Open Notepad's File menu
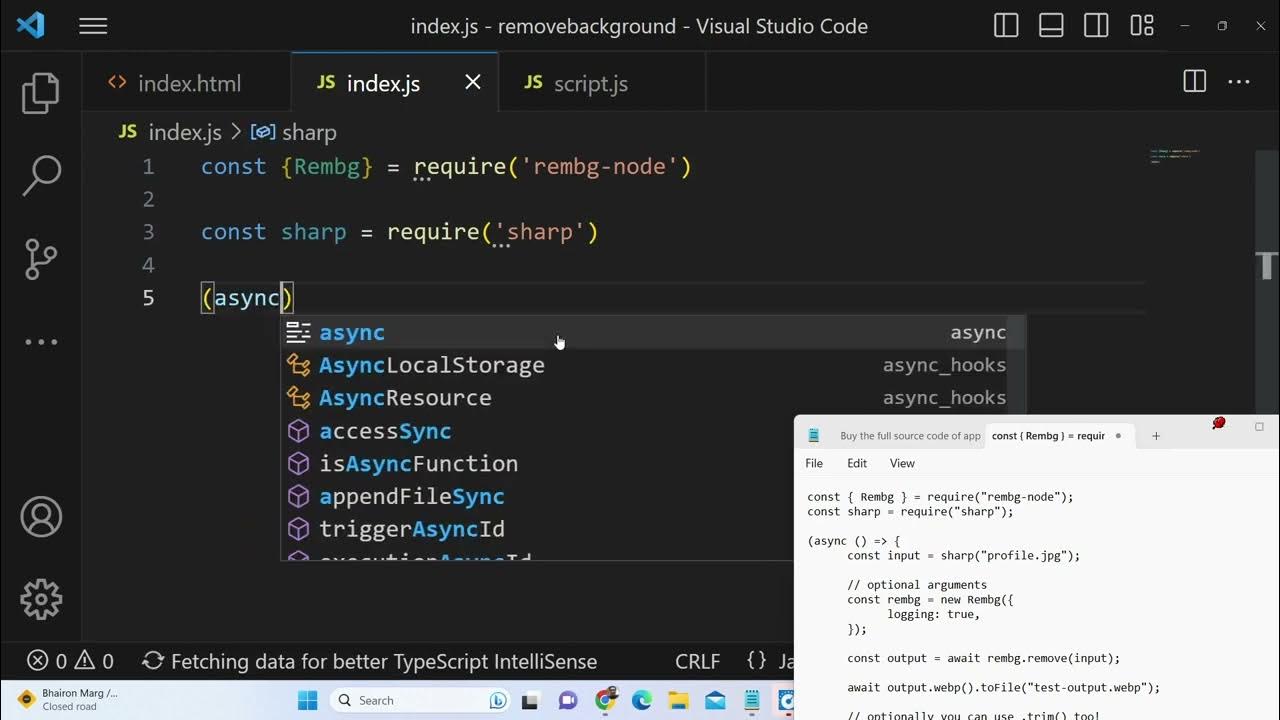This screenshot has width=1280, height=720. [x=814, y=463]
